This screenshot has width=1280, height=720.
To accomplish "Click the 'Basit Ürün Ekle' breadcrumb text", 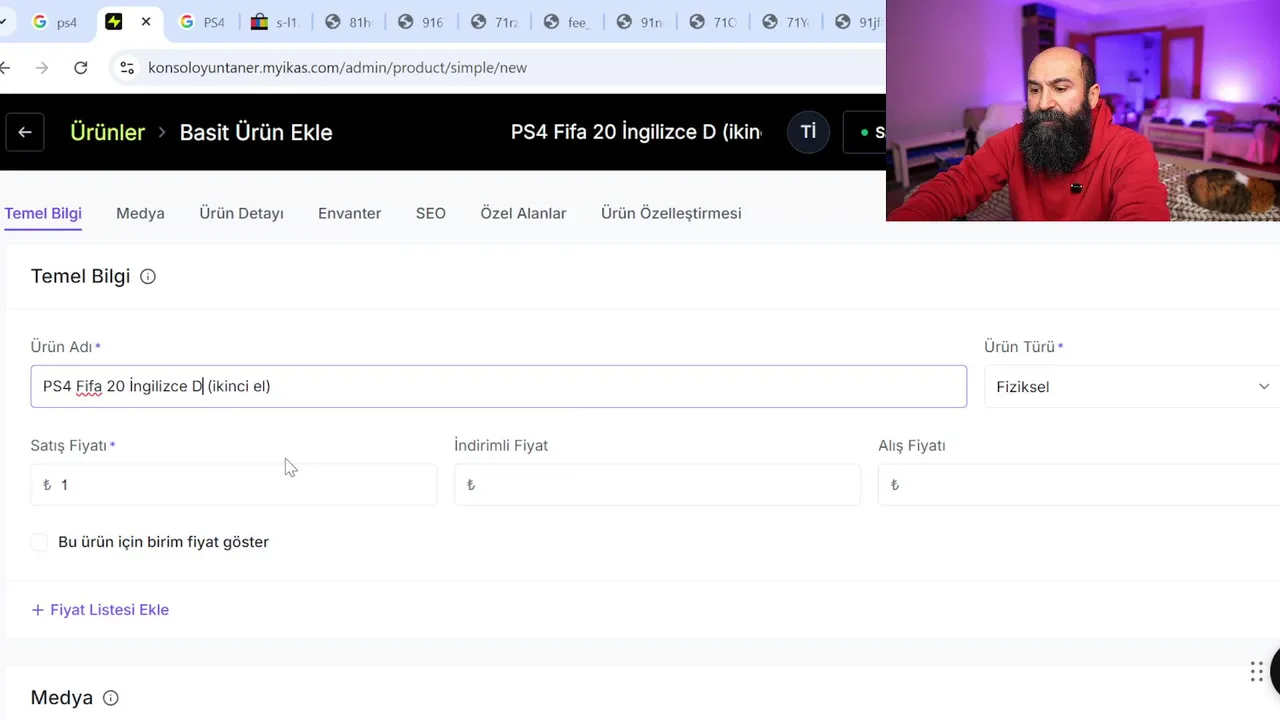I will click(256, 132).
